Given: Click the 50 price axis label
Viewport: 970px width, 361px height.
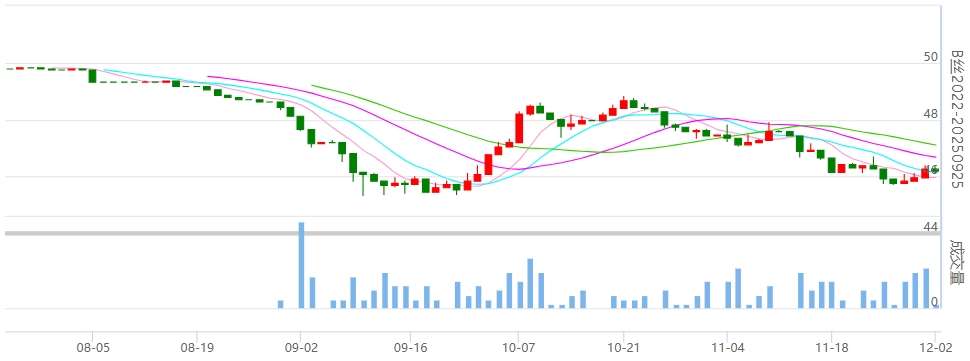Looking at the screenshot, I should coord(930,57).
